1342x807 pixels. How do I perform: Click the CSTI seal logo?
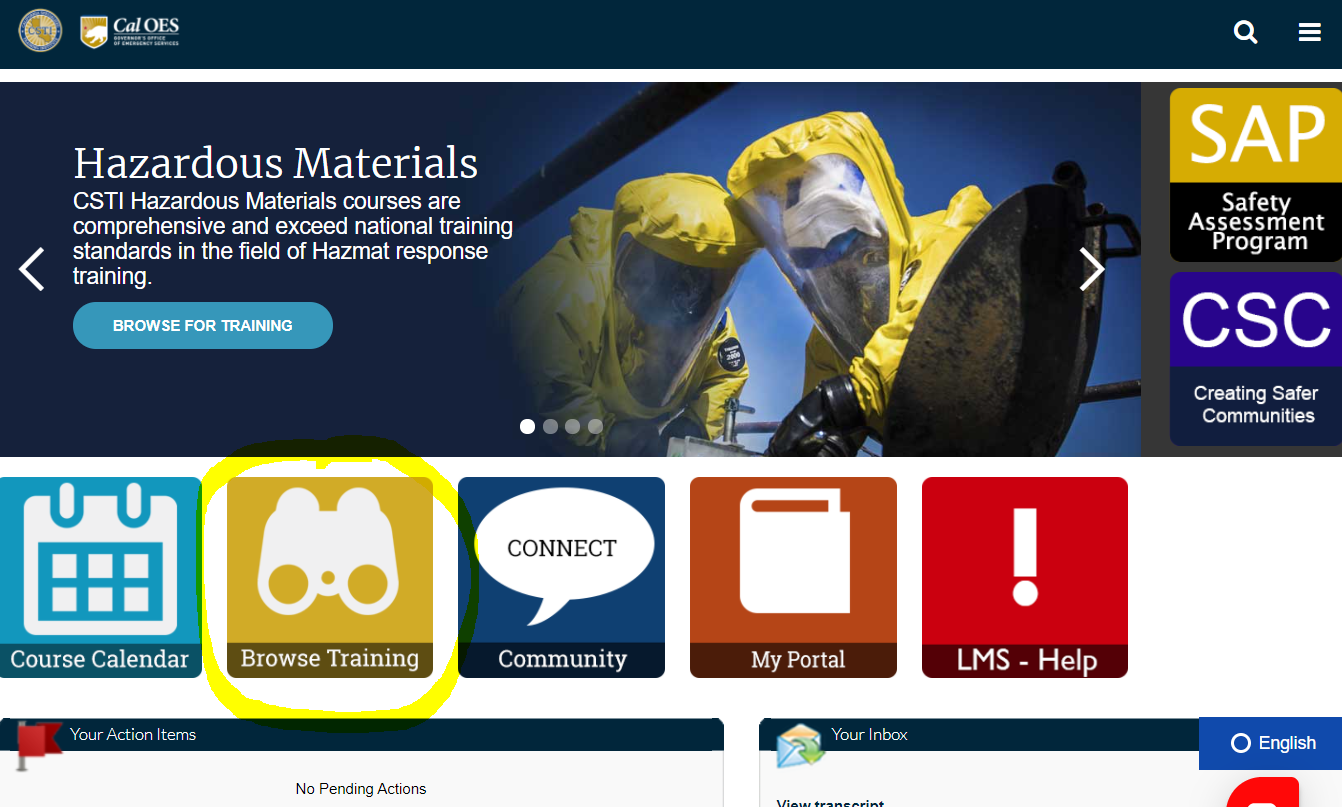click(x=39, y=31)
